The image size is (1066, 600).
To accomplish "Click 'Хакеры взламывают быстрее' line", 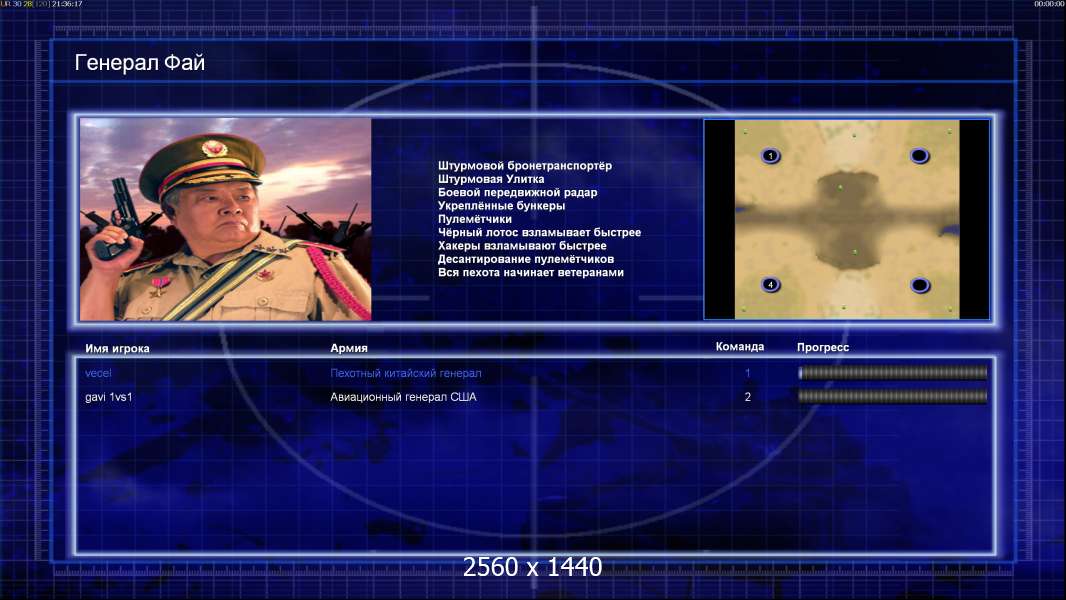I will coord(522,246).
